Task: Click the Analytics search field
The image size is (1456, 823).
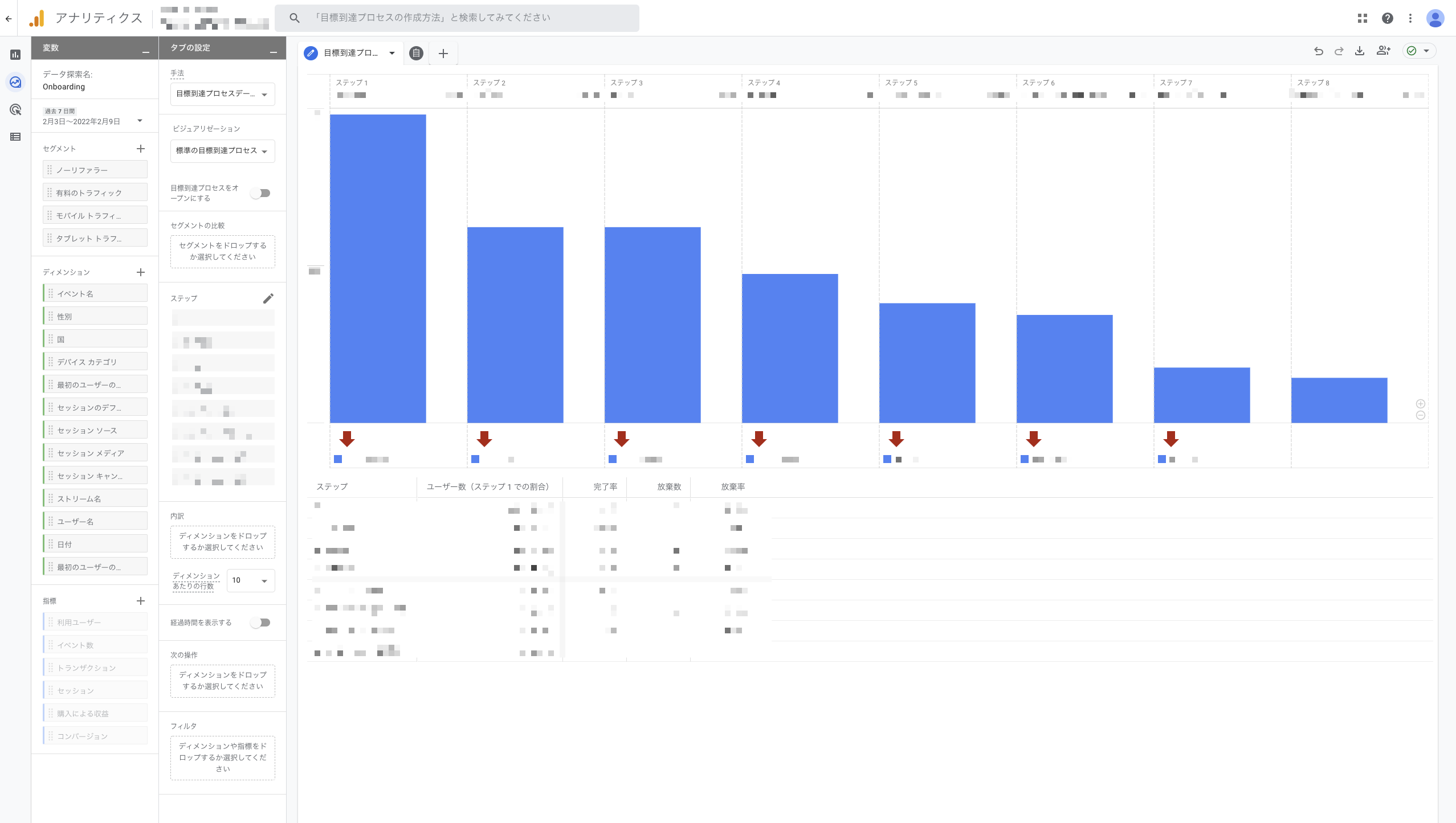Action: tap(457, 18)
